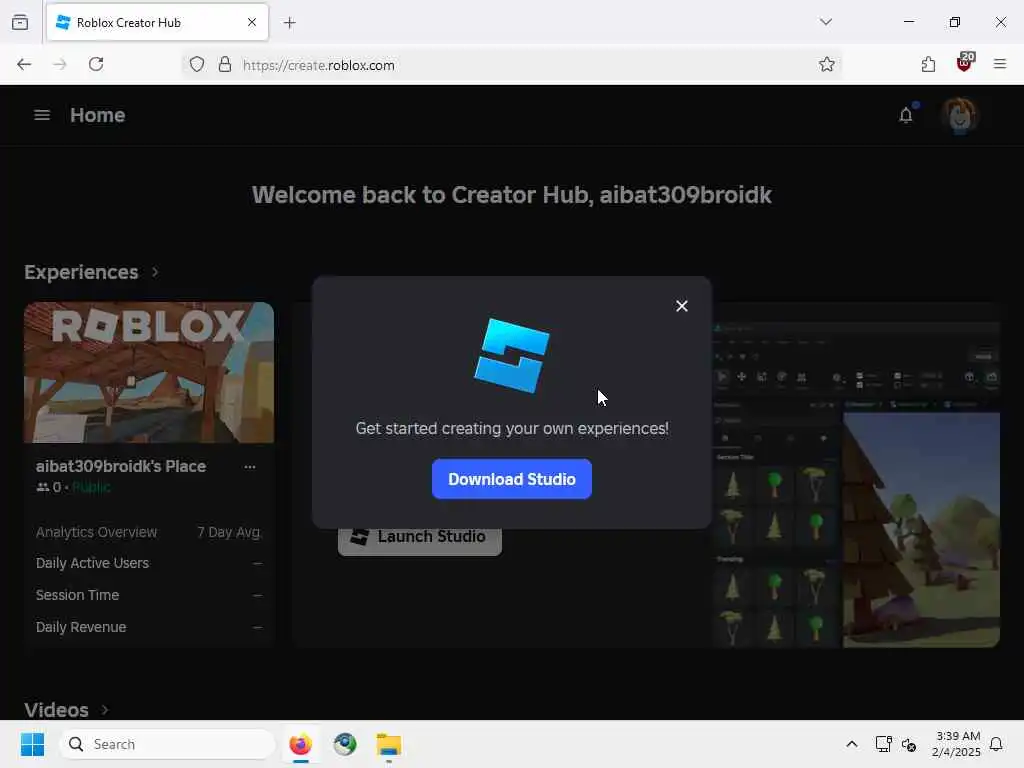This screenshot has height=768, width=1024.
Task: Open the Firefox application menu
Action: pyautogui.click(x=1000, y=64)
